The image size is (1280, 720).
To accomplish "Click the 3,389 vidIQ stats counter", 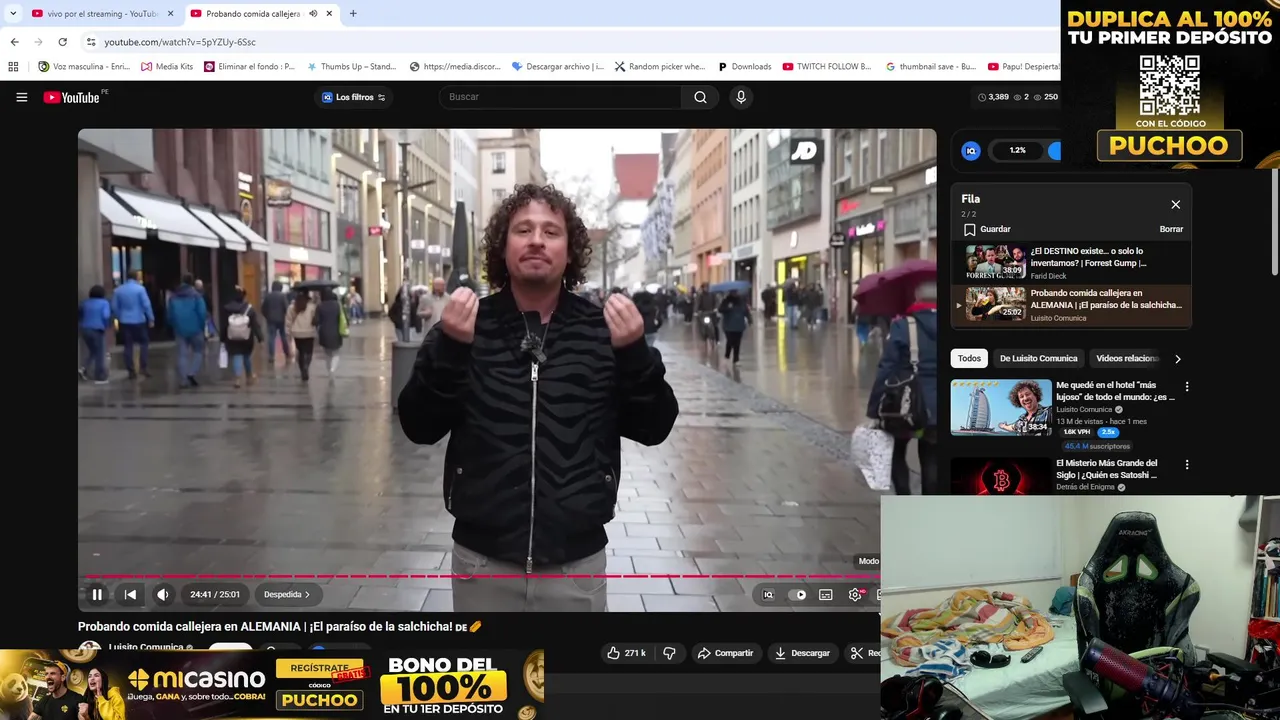I will coord(993,97).
